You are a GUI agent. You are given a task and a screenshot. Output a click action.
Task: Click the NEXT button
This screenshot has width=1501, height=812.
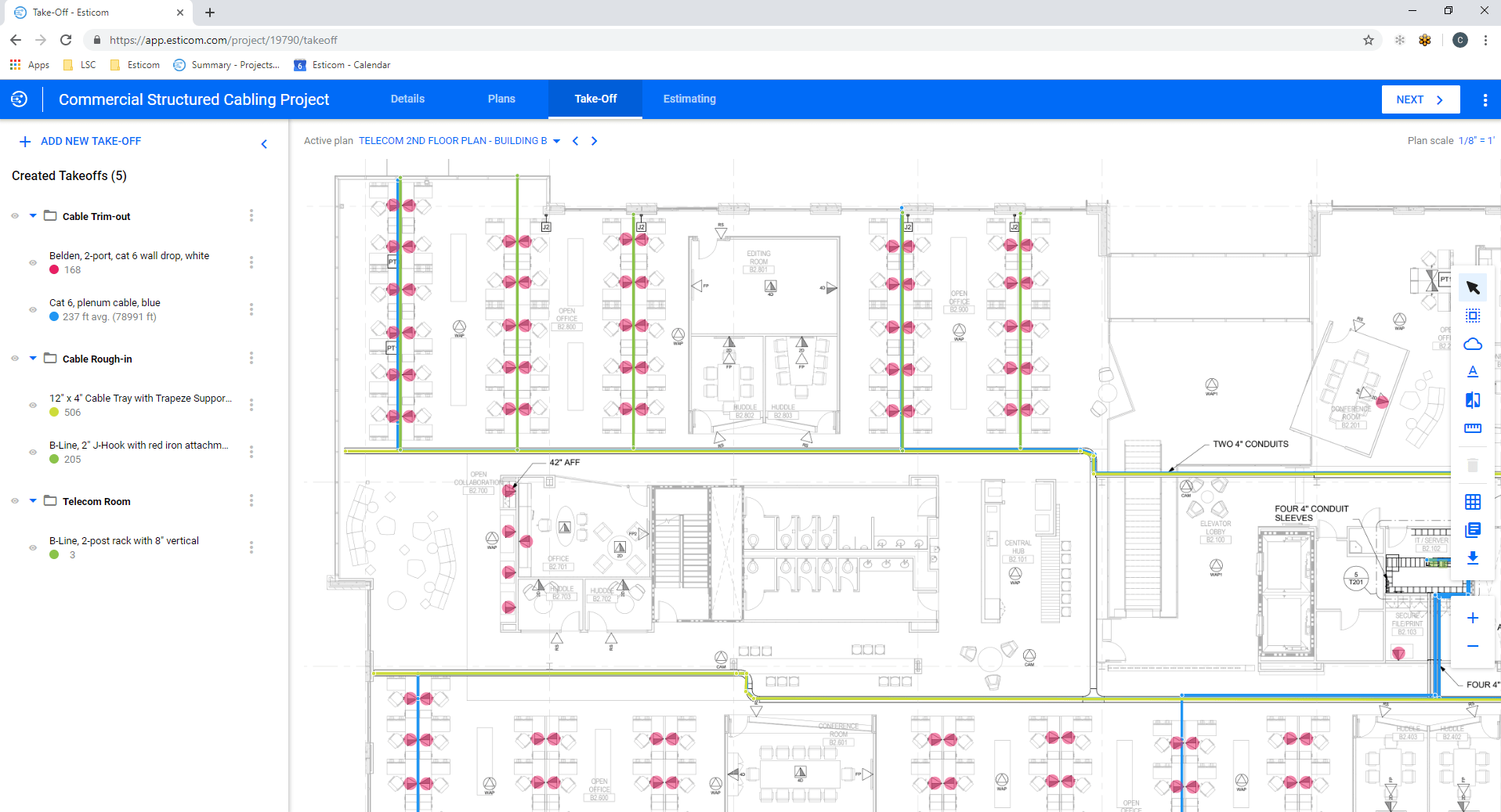[1419, 99]
